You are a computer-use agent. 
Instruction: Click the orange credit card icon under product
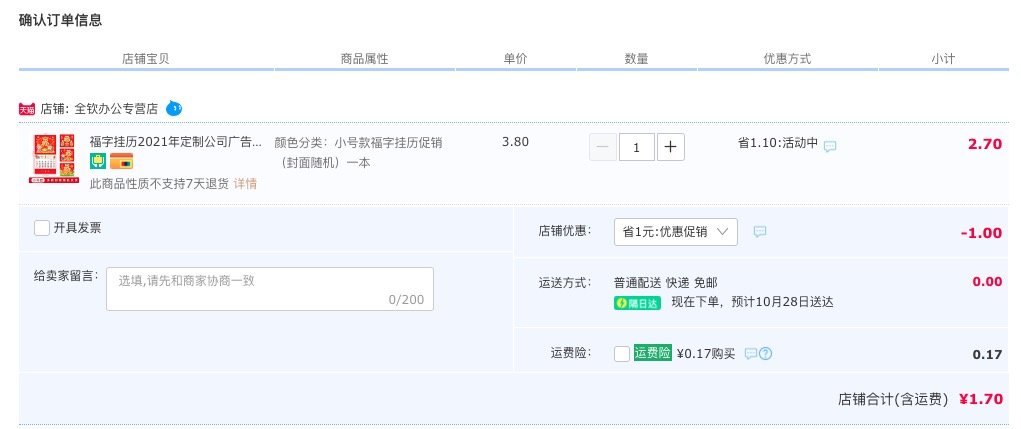click(121, 161)
